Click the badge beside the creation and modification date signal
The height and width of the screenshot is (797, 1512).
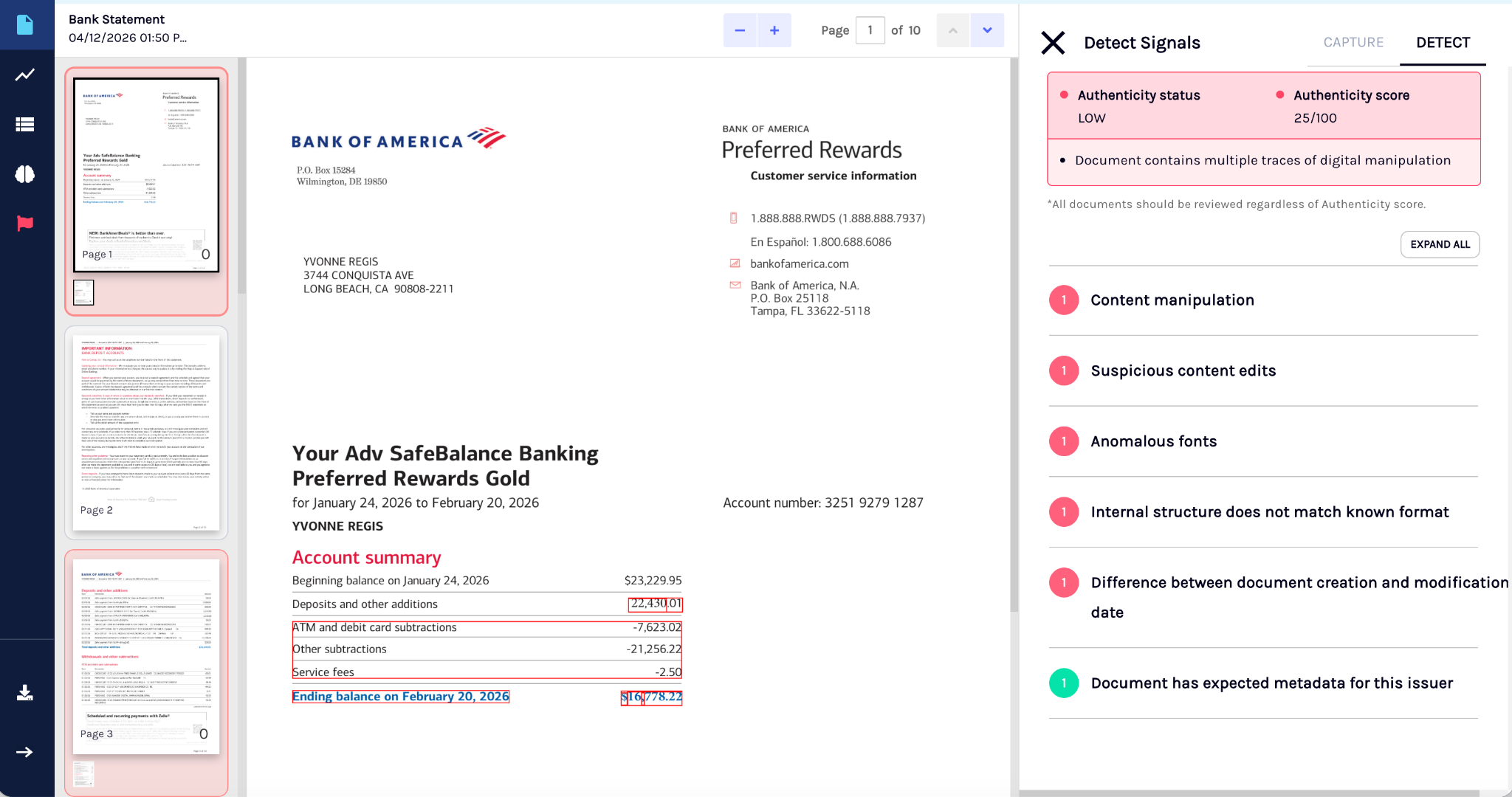click(1064, 583)
